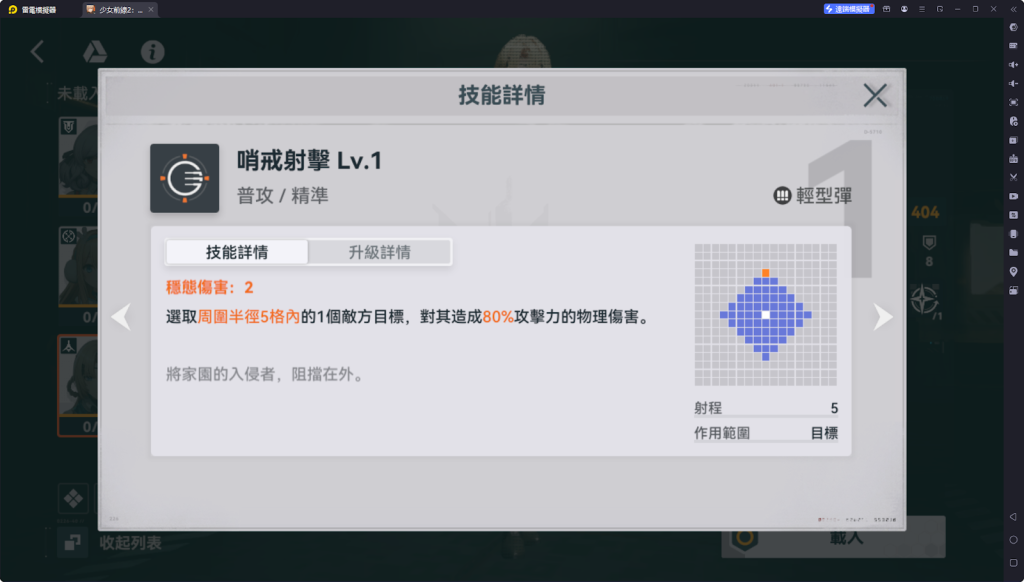This screenshot has height=582, width=1024.
Task: Click the emulator volume down sidebar icon
Action: [1013, 84]
